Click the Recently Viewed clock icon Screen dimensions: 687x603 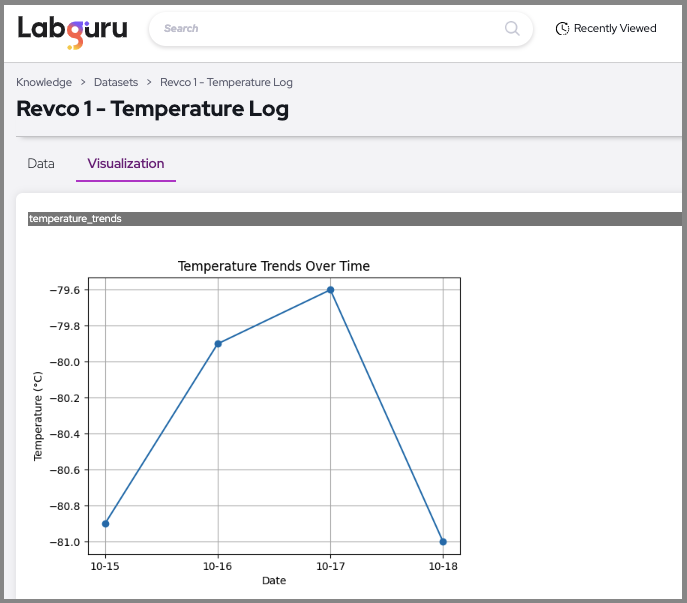coord(562,29)
